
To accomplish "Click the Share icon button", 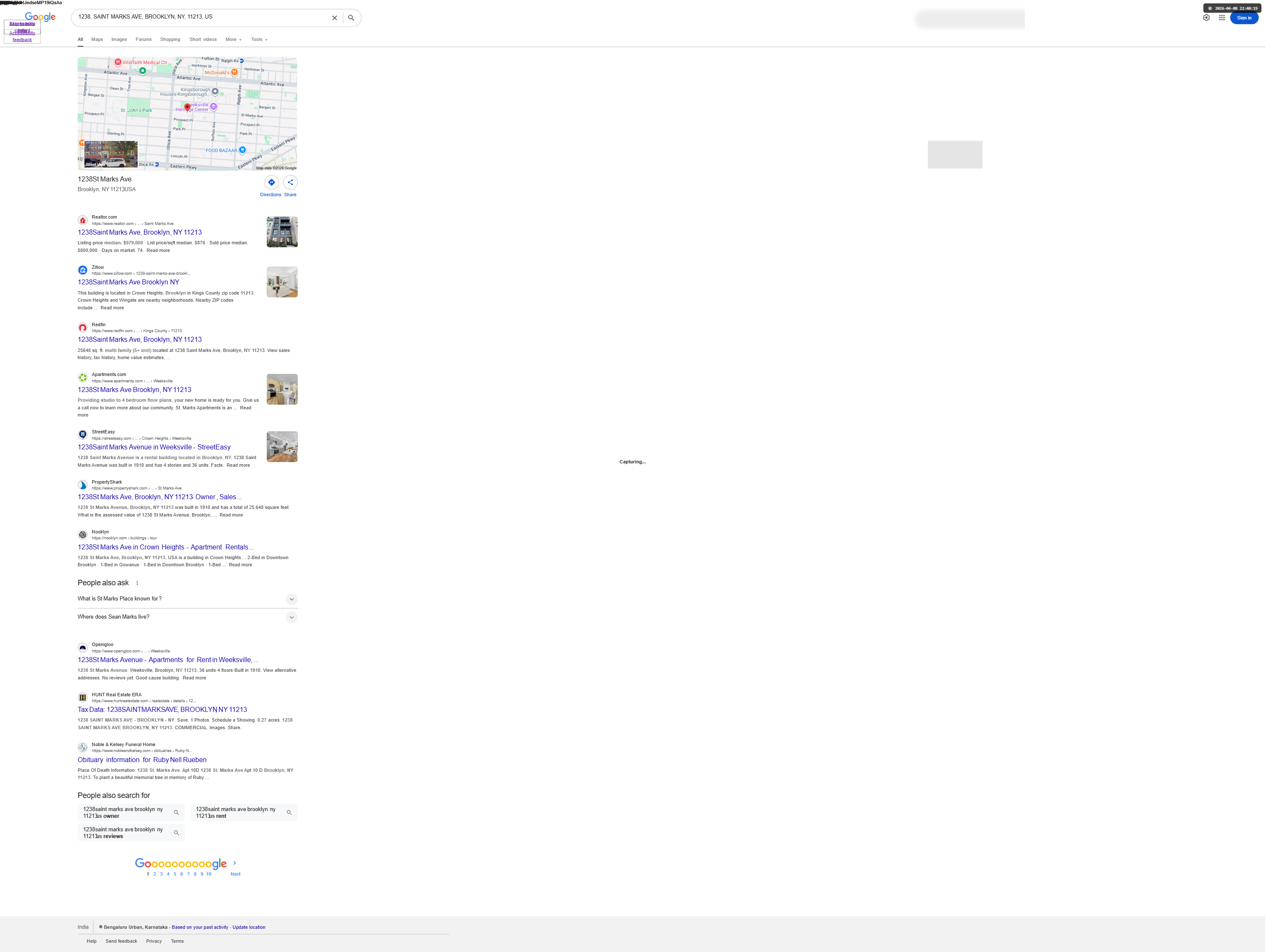I will [290, 183].
